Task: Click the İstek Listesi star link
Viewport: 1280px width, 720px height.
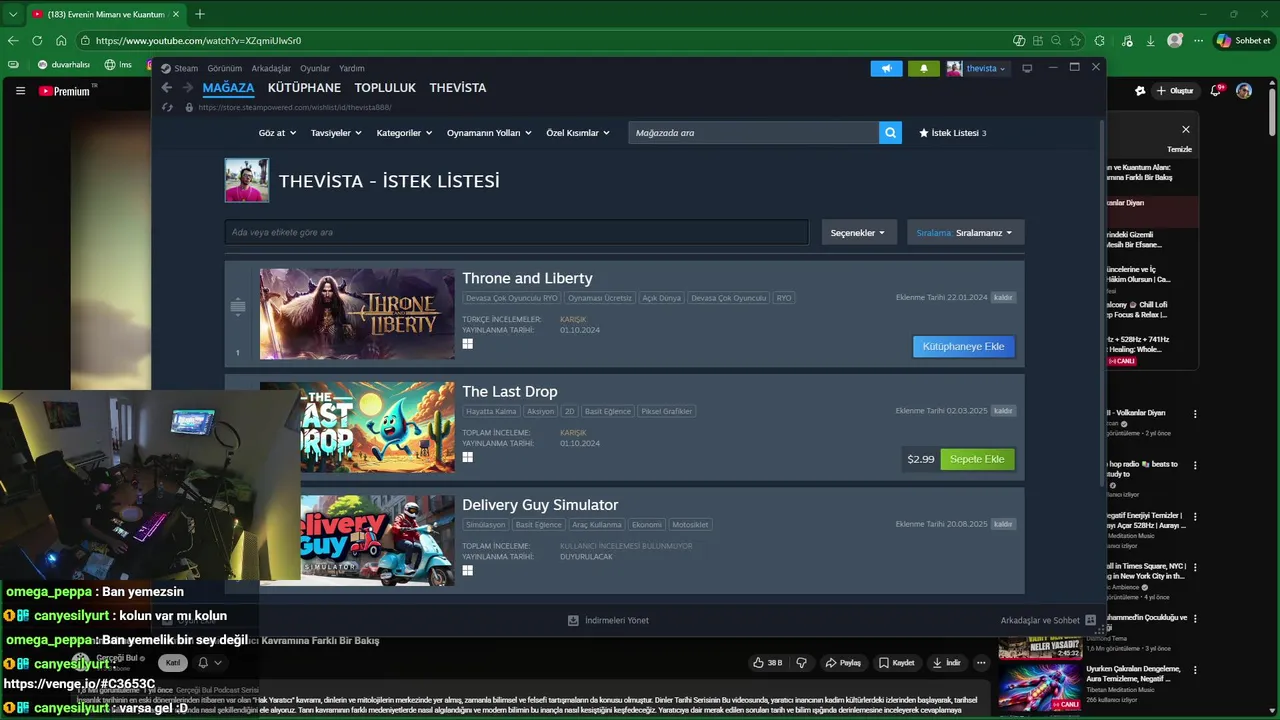Action: 952,133
